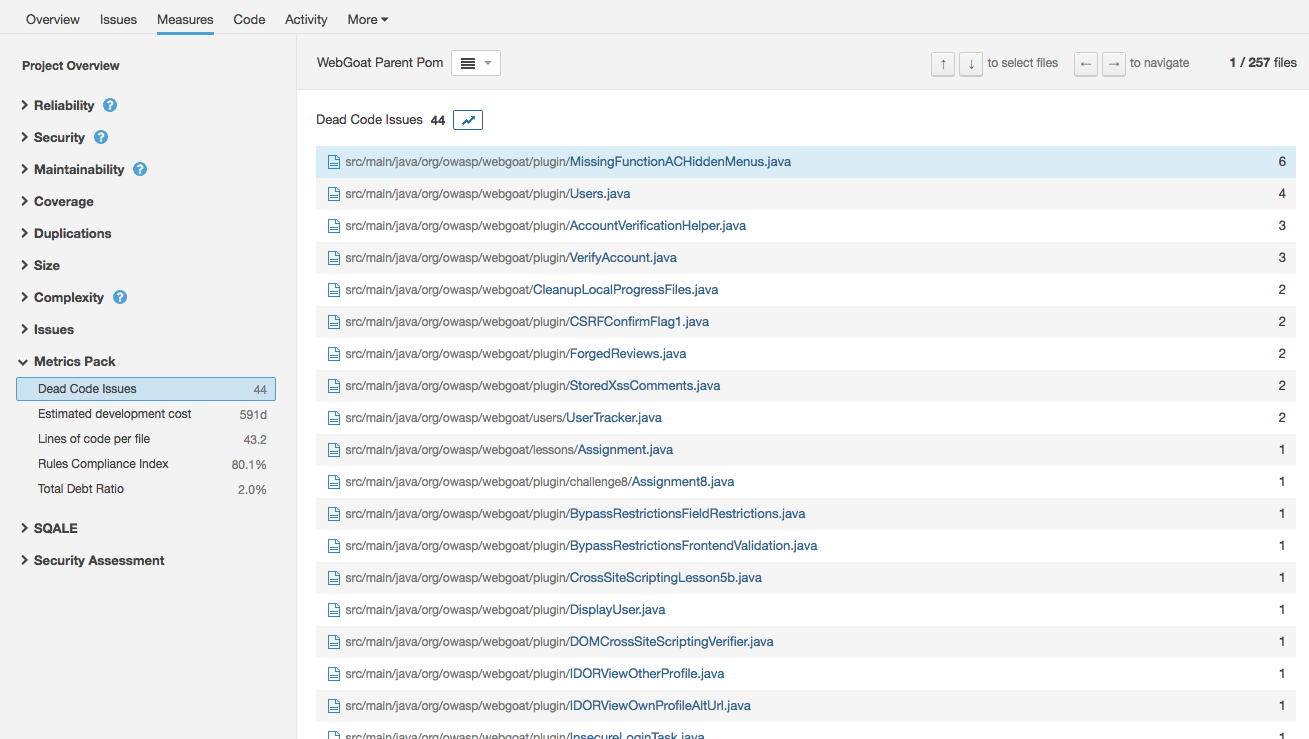Switch to the Issues tab
The image size is (1309, 739).
coord(118,19)
